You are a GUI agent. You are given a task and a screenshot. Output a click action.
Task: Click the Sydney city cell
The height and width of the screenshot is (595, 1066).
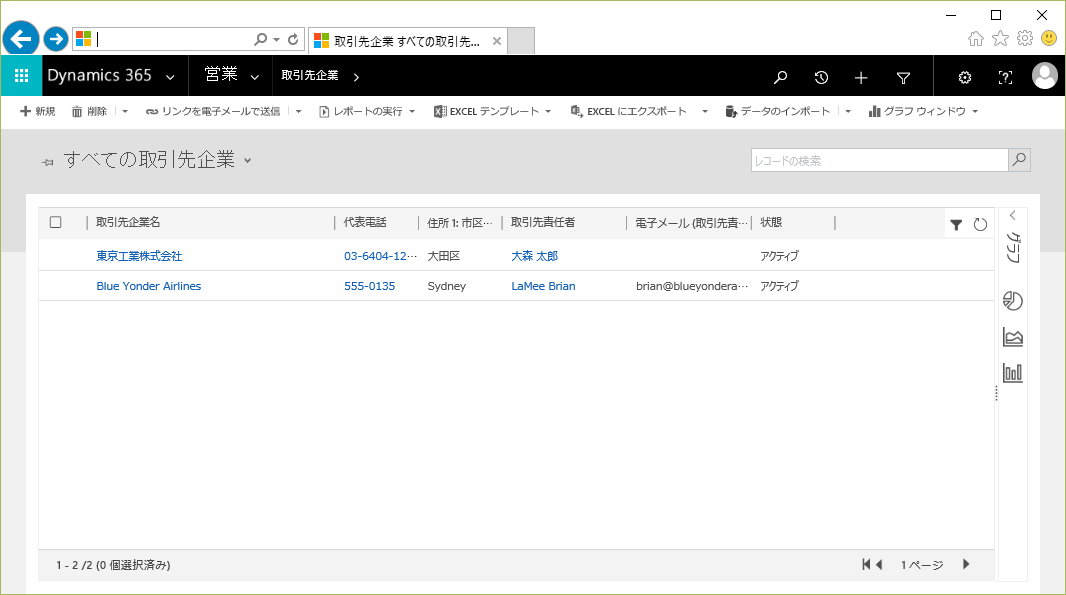(x=447, y=286)
